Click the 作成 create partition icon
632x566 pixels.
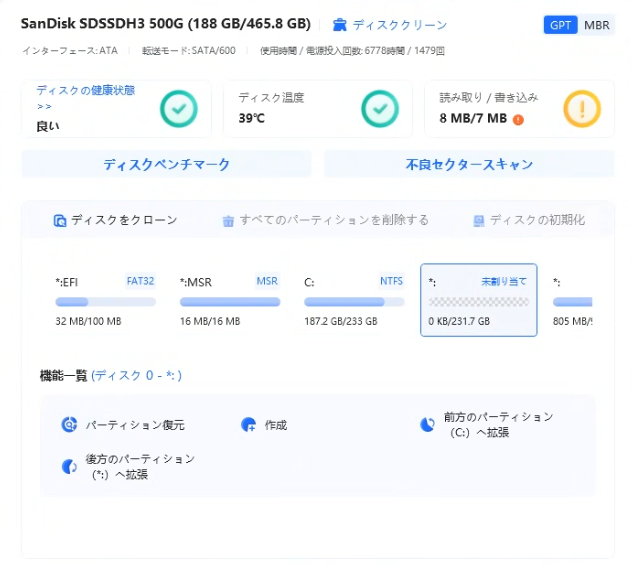(x=248, y=424)
